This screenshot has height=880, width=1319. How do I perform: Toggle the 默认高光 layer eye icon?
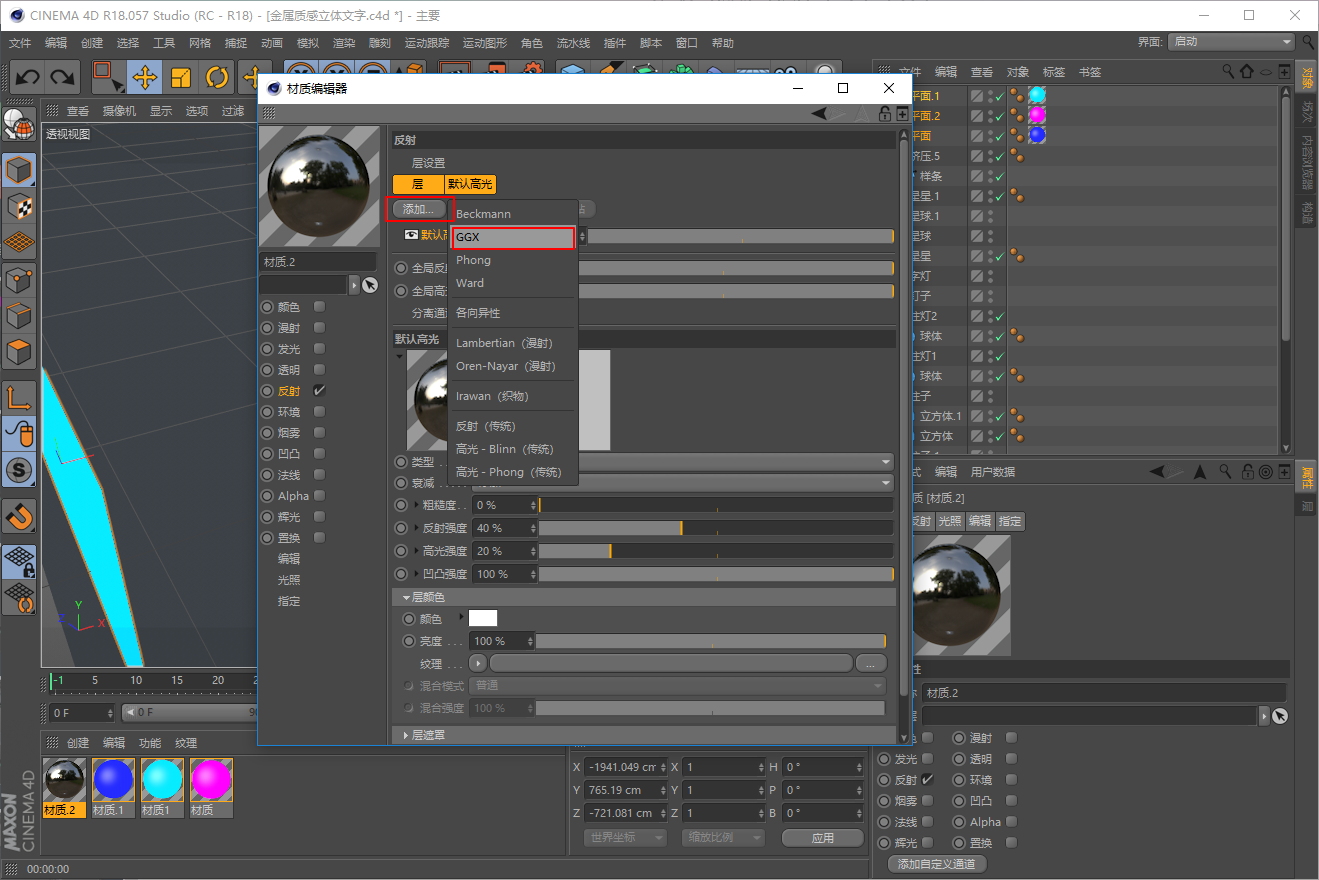coord(411,235)
